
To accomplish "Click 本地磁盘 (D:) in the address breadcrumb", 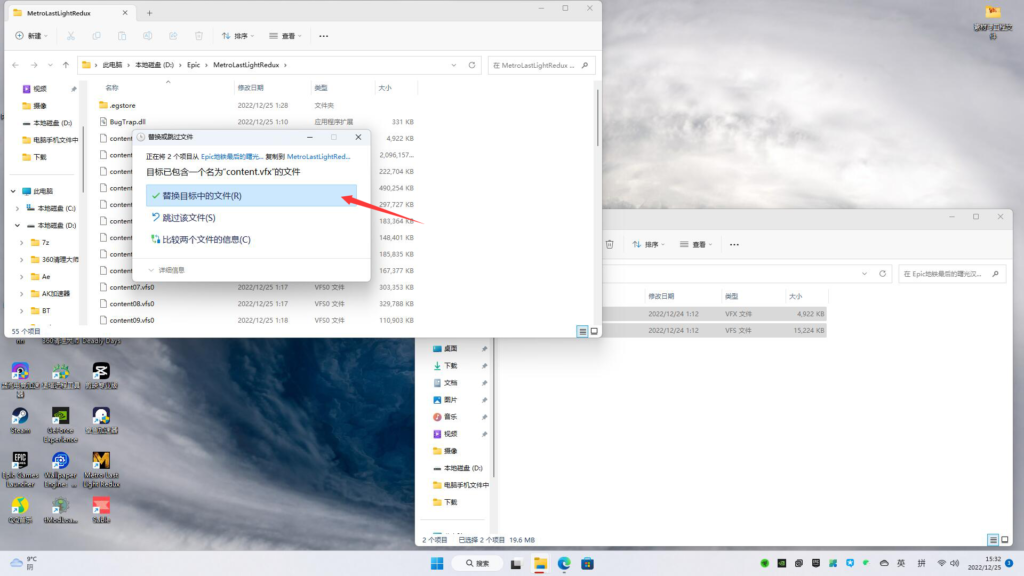I will tap(155, 65).
